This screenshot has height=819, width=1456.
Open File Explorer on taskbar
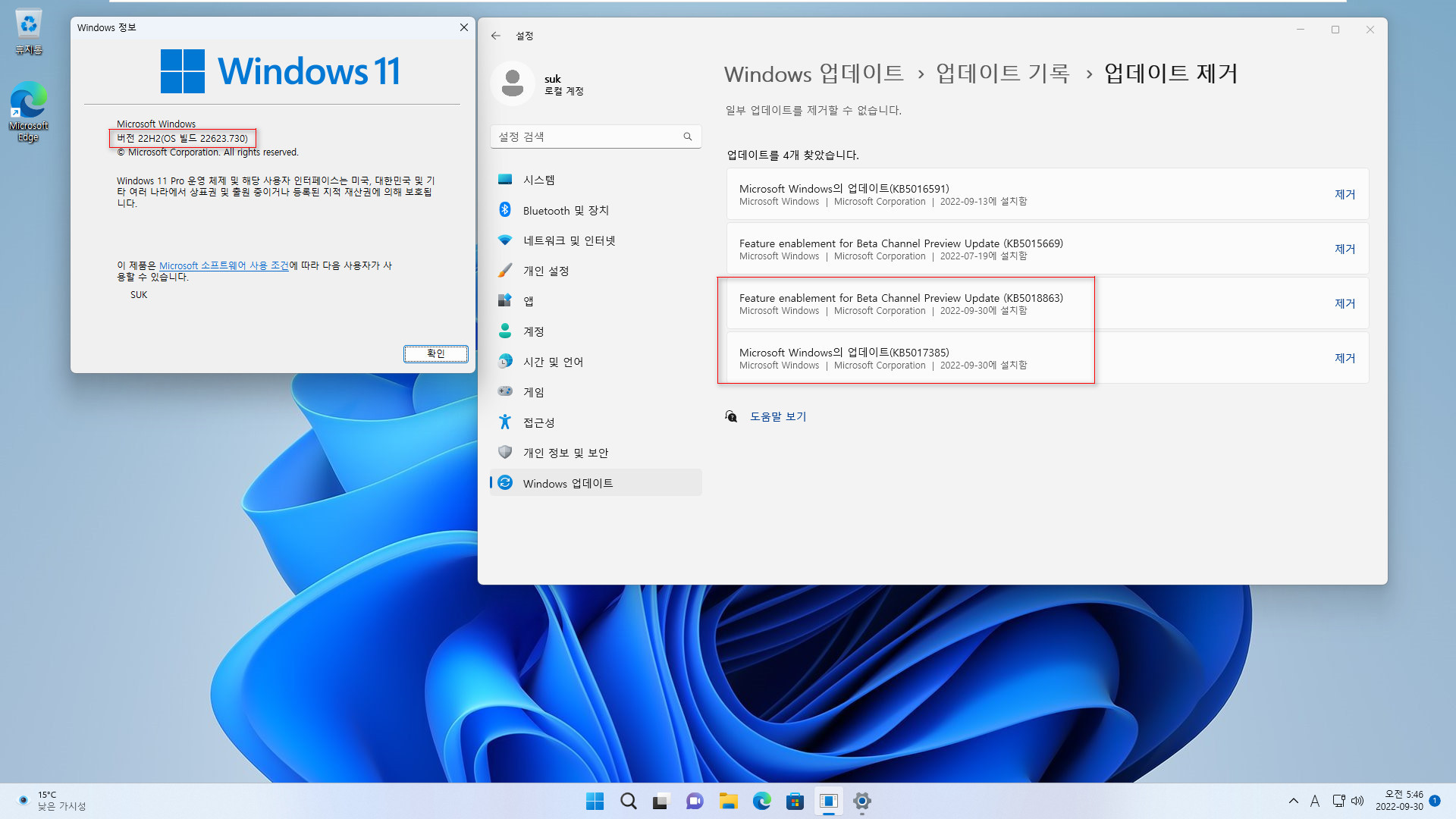pos(729,801)
